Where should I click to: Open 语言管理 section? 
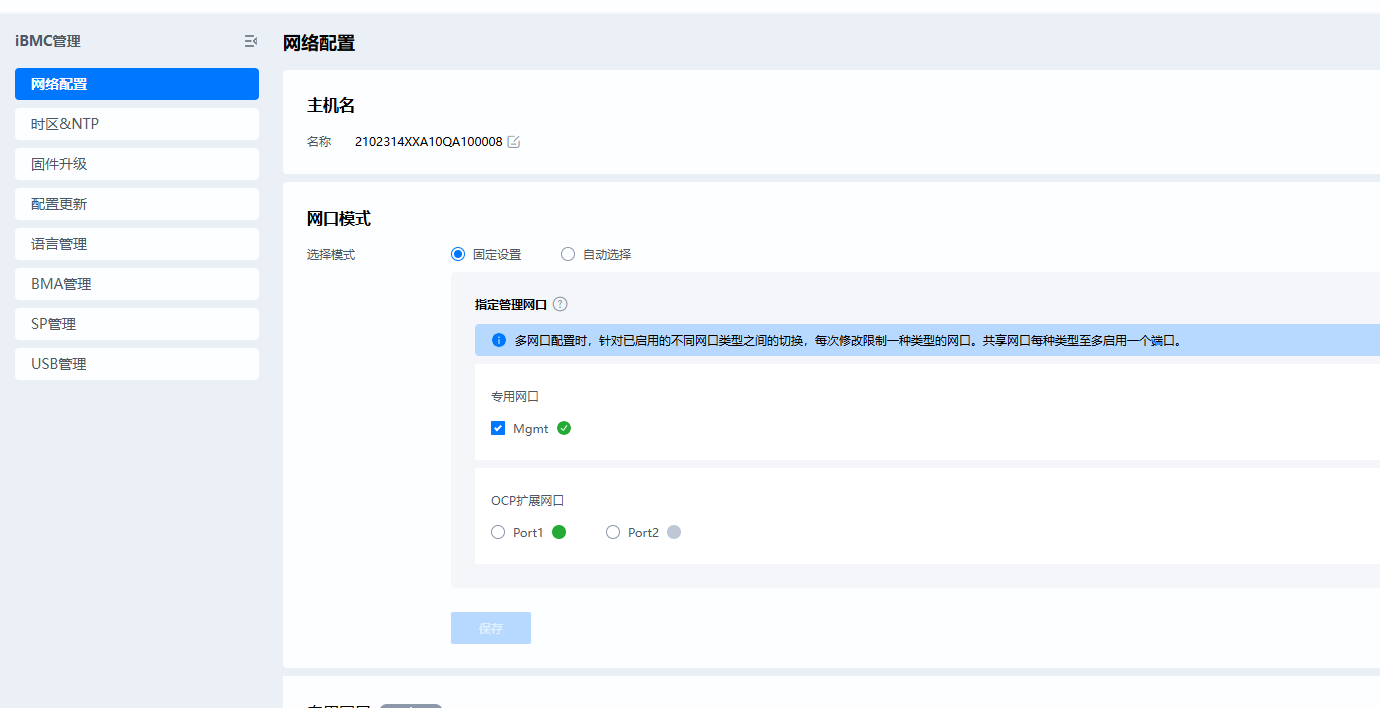point(137,244)
